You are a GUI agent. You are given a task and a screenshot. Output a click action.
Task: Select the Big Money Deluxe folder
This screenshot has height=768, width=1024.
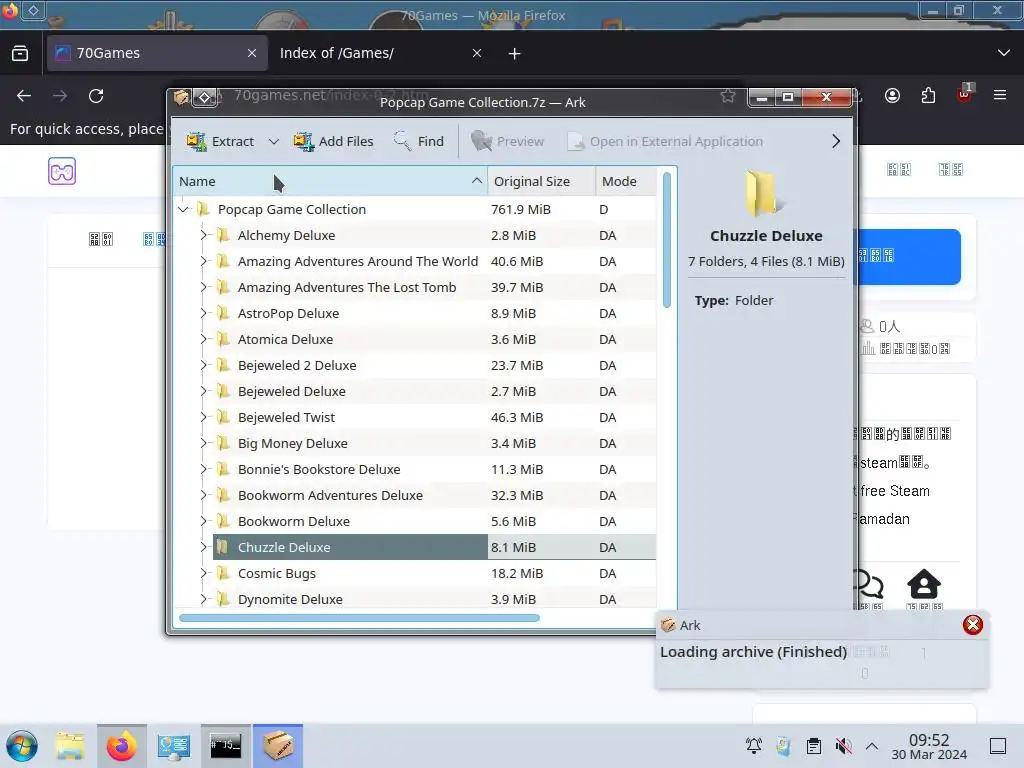pos(293,443)
